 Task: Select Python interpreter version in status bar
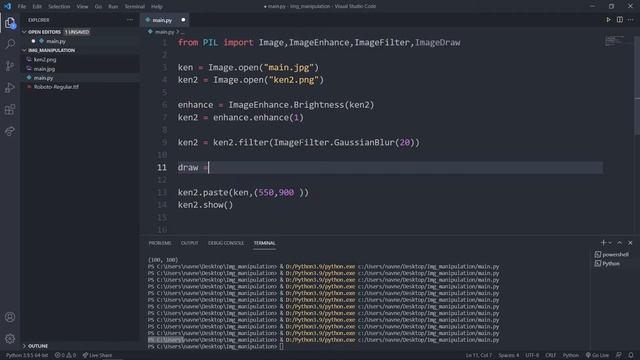pos(27,355)
